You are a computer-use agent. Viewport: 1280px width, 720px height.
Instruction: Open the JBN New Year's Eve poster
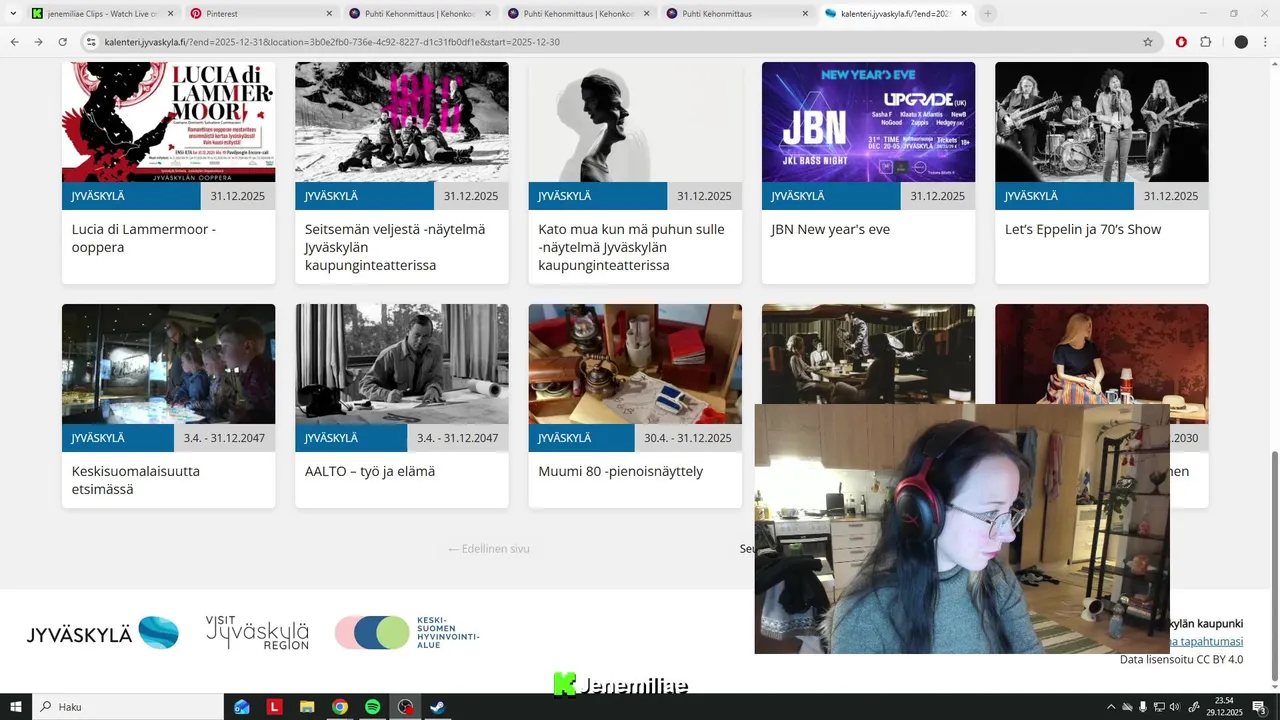click(868, 122)
